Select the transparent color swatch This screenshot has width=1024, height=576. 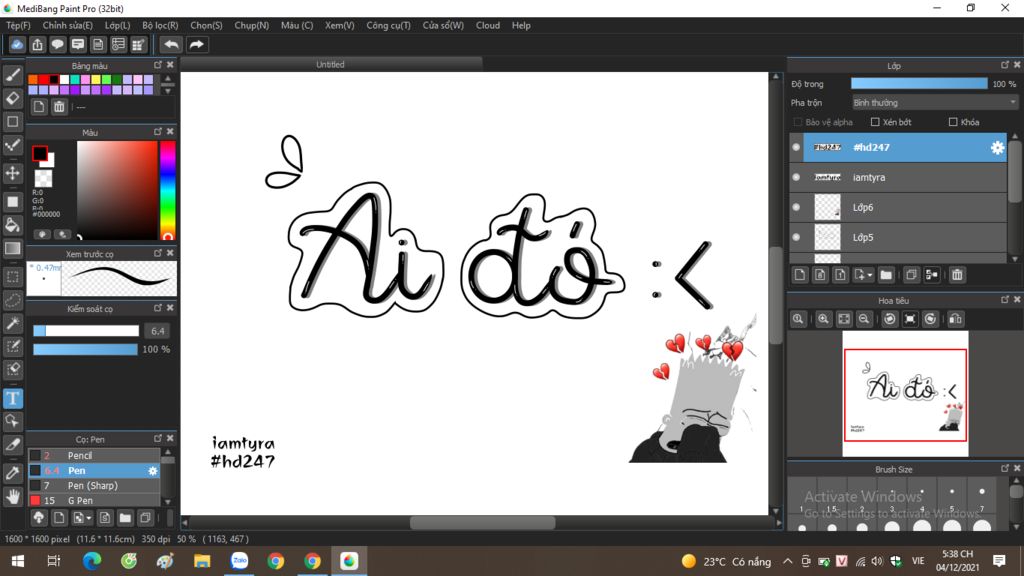click(43, 178)
